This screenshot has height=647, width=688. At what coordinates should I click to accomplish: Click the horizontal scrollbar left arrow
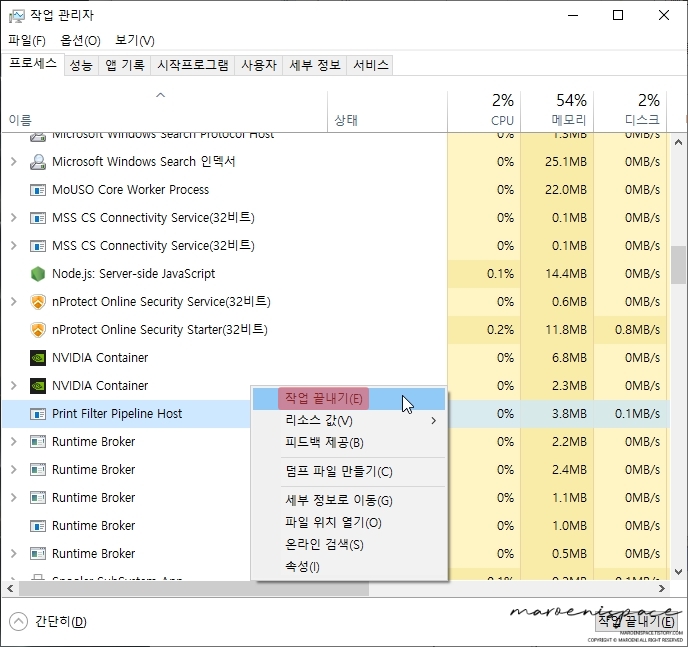tap(11, 589)
